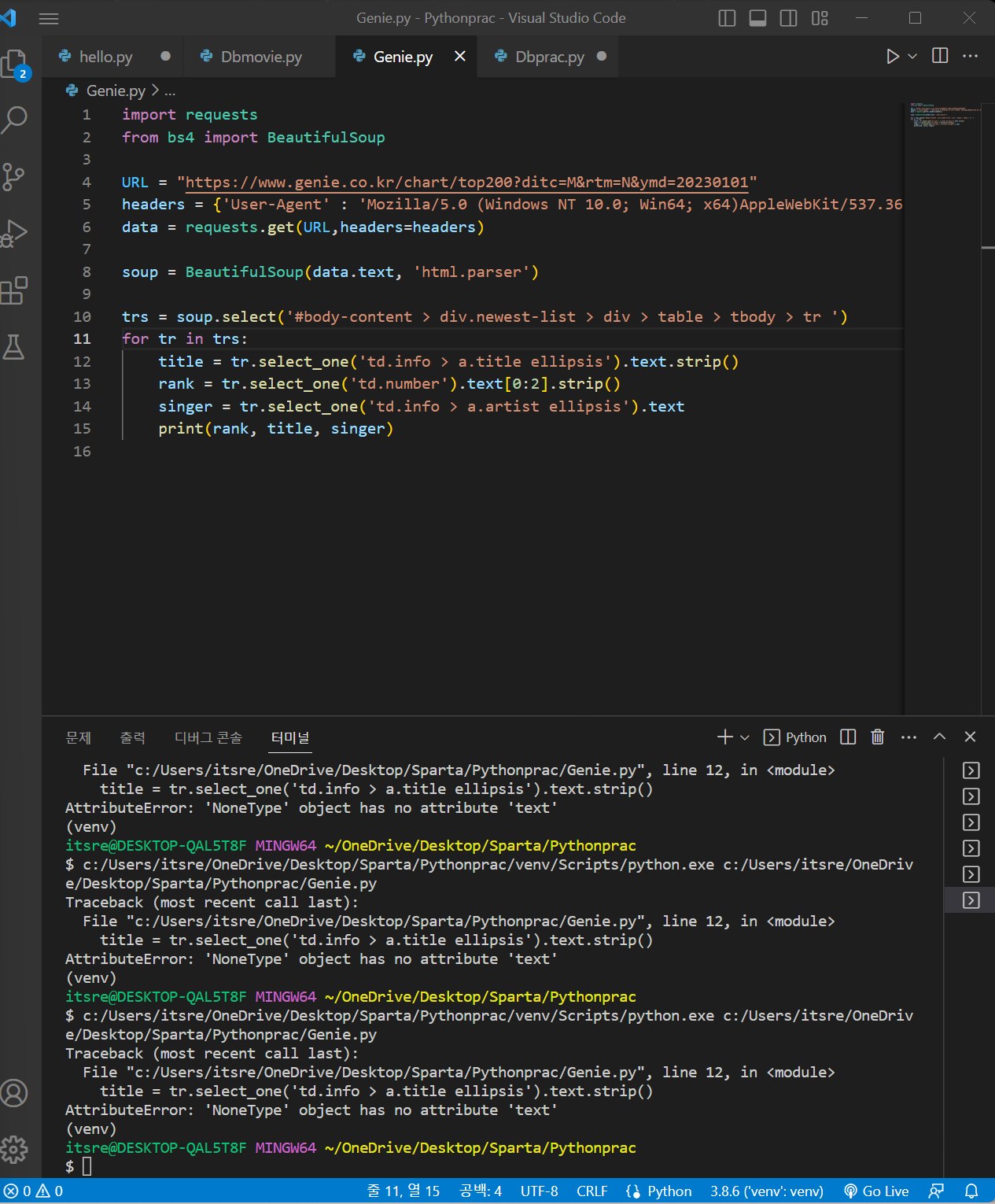The width and height of the screenshot is (995, 1204).
Task: Close the terminal panel
Action: tap(970, 737)
